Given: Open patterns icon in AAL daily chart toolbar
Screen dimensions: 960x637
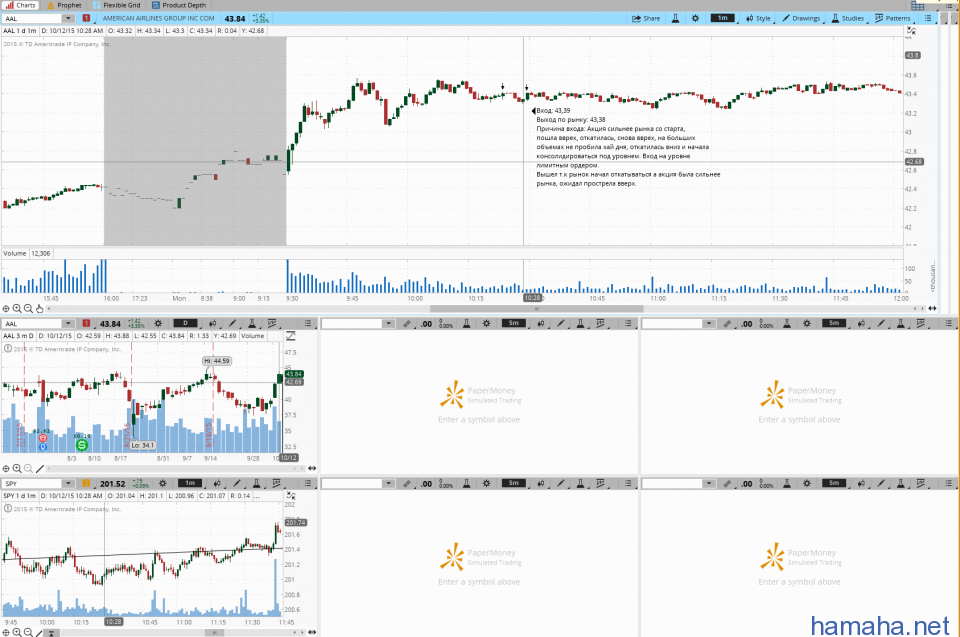Looking at the screenshot, I should pos(272,323).
